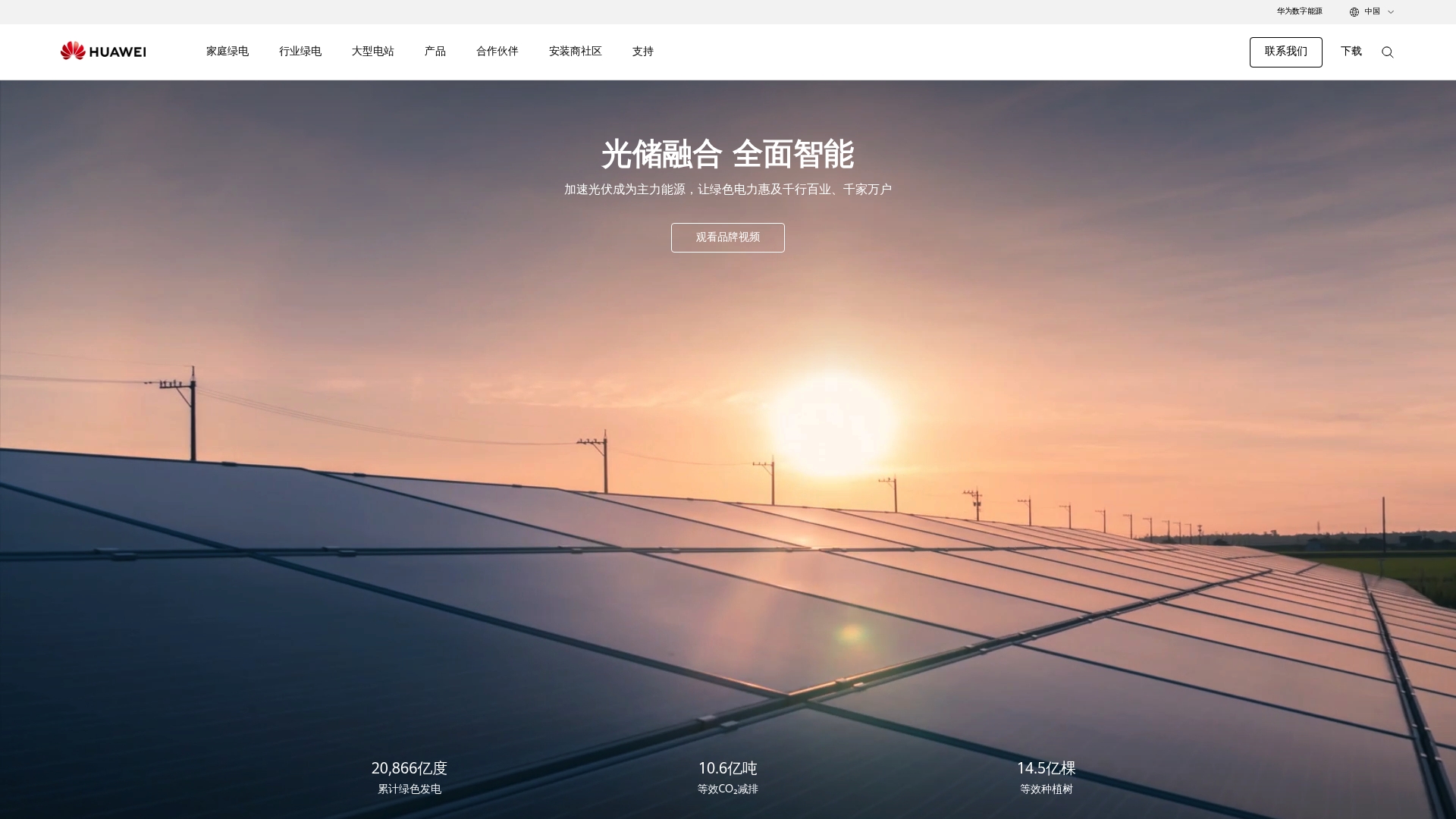The width and height of the screenshot is (1456, 819).
Task: Click 观看品牌视频 to watch brand video
Action: 727,237
